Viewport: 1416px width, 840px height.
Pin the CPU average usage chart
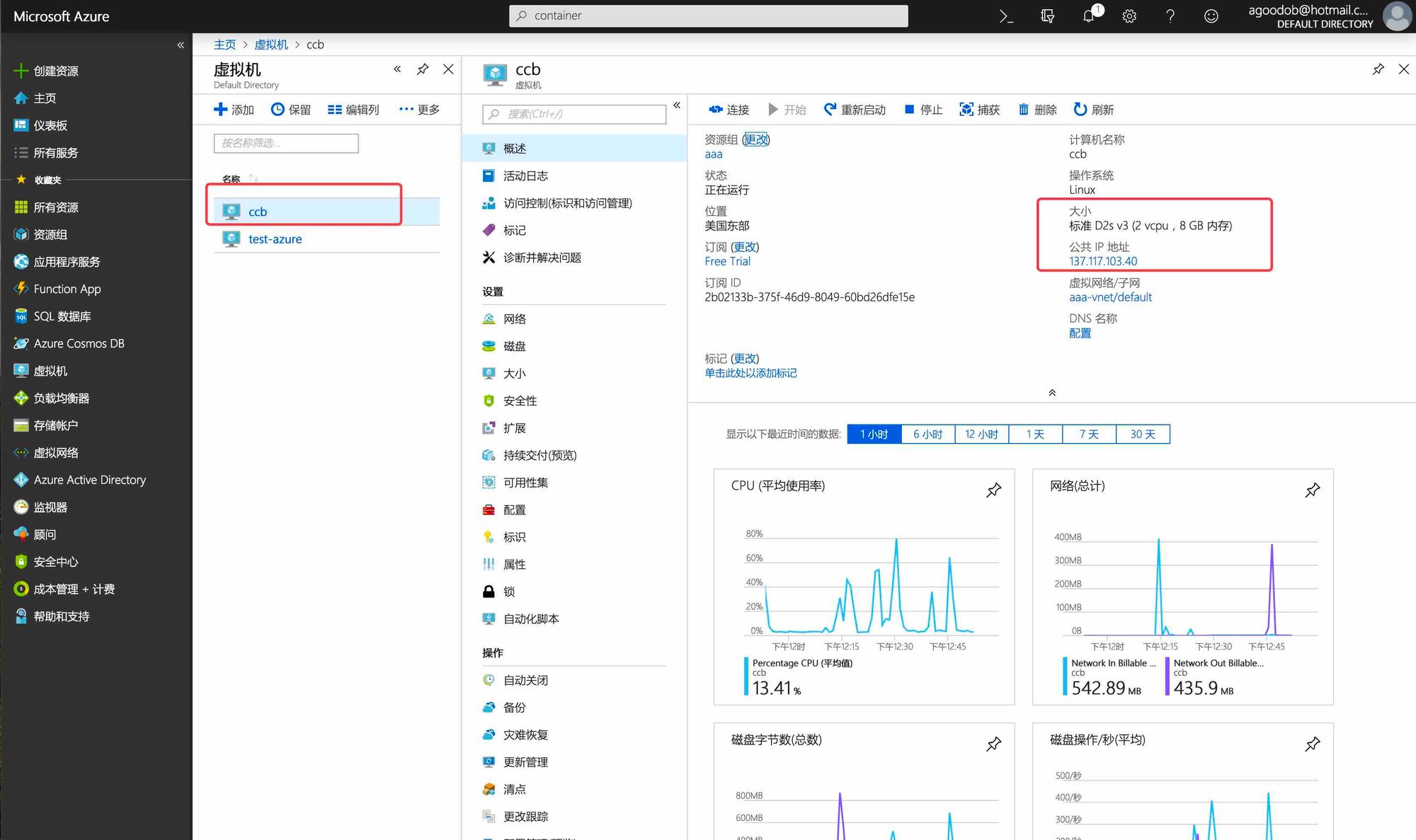994,490
